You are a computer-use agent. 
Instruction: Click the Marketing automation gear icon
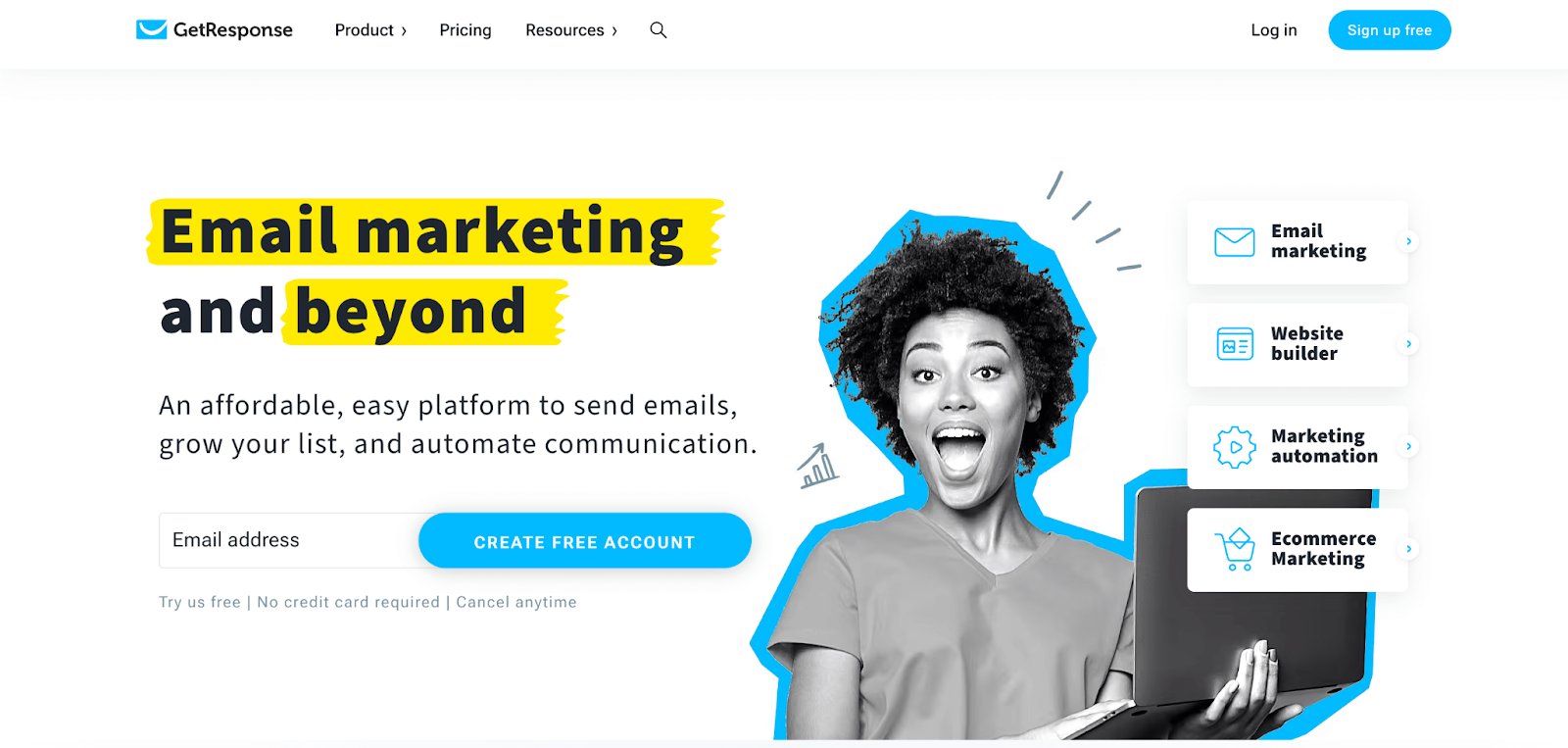tap(1235, 447)
